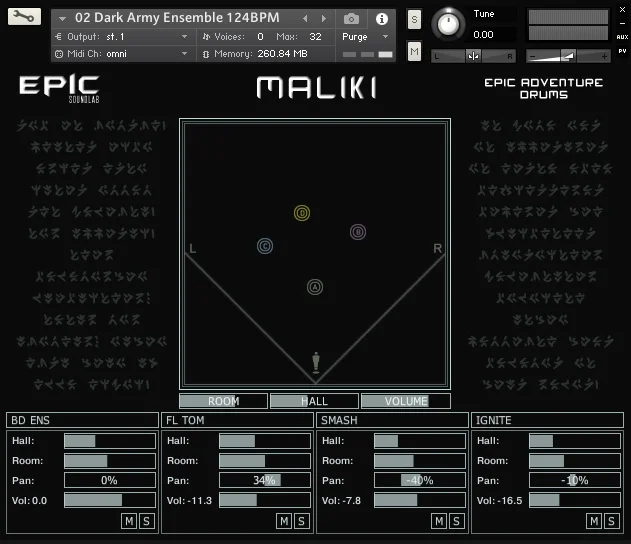Click the FL TOM channel header
Screen dimensions: 631x544
click(237, 420)
